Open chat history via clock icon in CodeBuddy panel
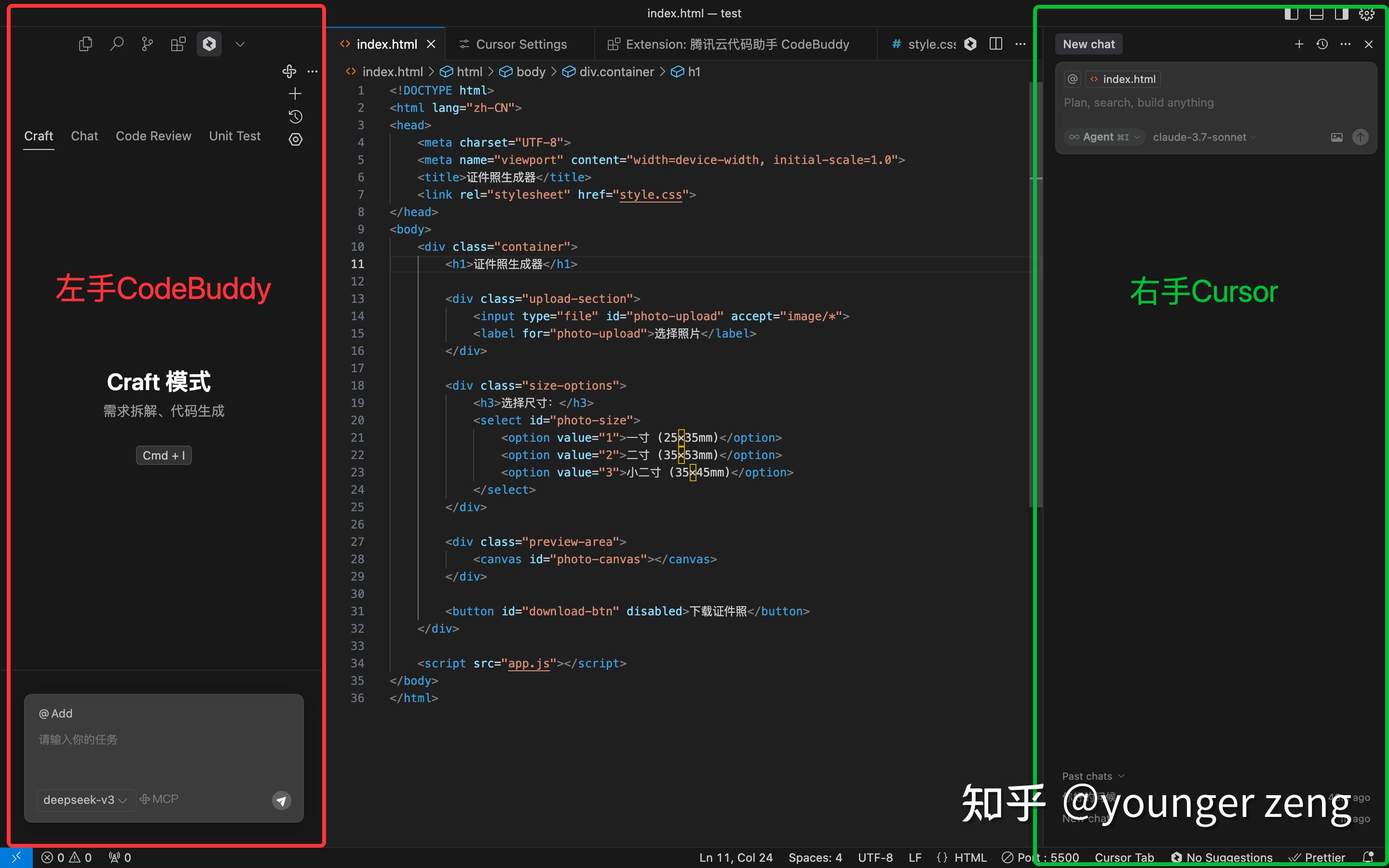The width and height of the screenshot is (1389, 868). pyautogui.click(x=296, y=117)
